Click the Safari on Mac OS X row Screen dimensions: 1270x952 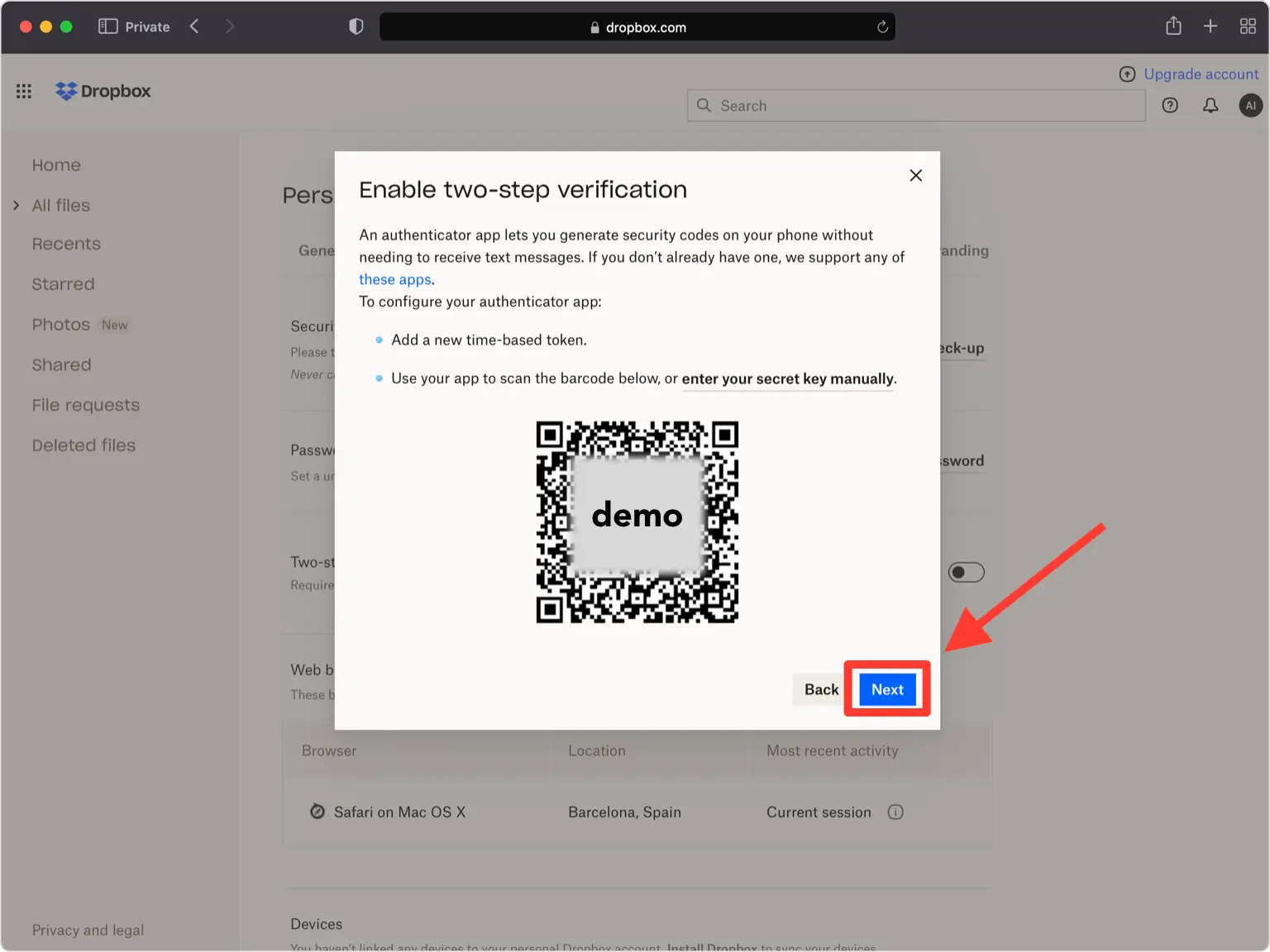point(637,812)
